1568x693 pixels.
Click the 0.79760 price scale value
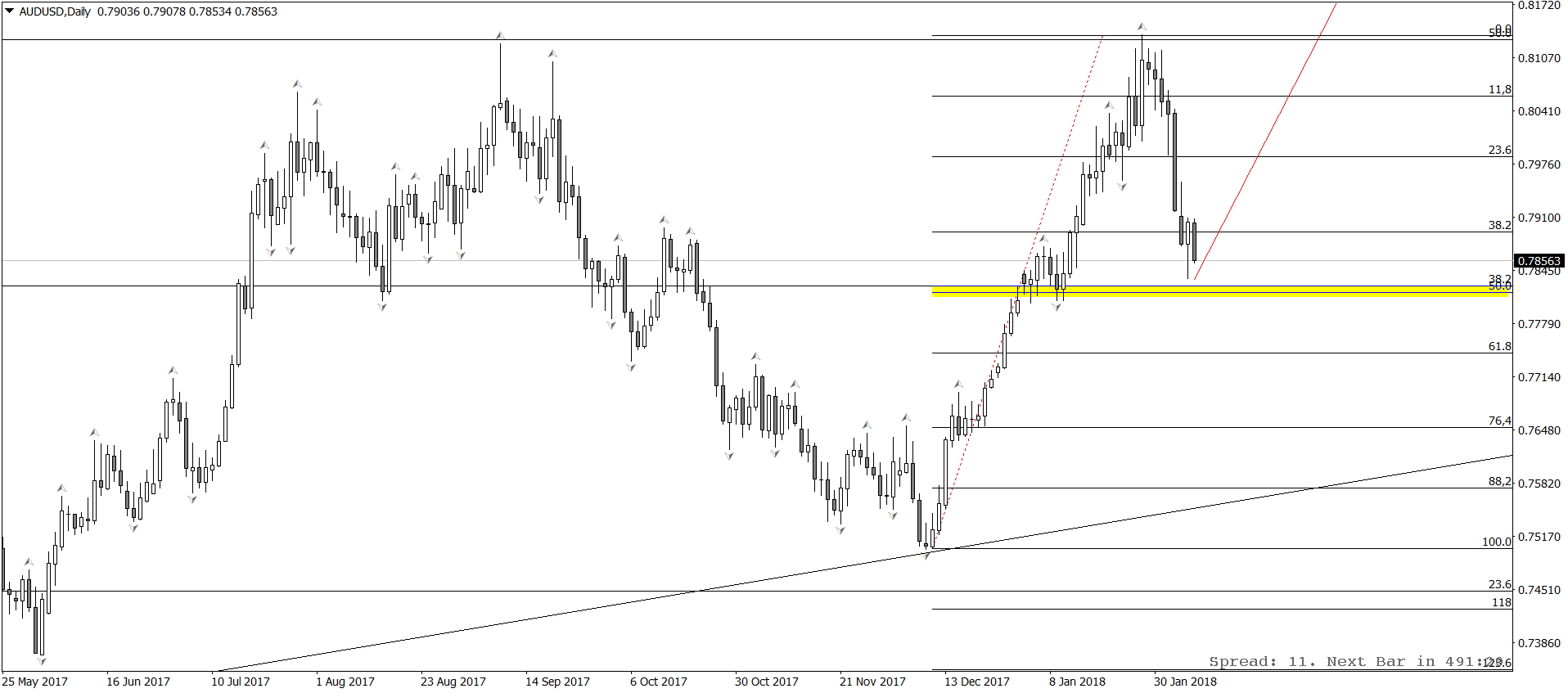(x=1539, y=164)
